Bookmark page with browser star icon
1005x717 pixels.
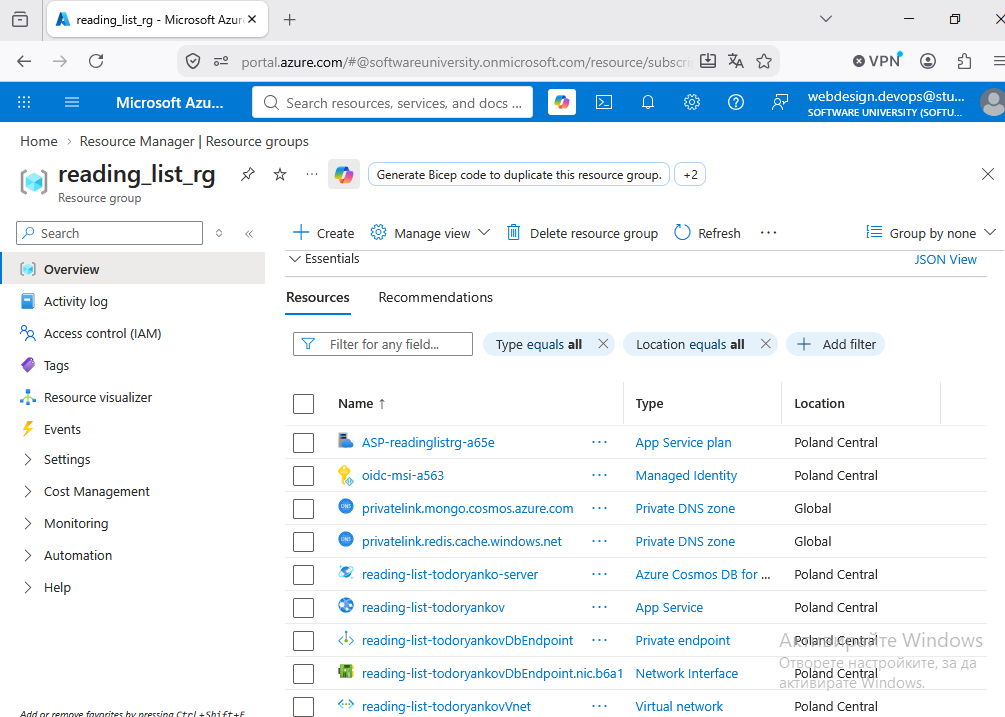[x=763, y=62]
